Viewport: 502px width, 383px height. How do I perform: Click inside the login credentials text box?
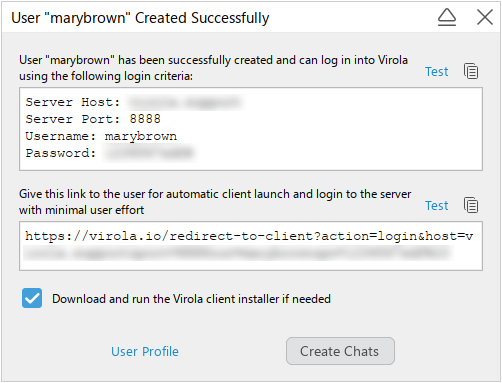click(x=251, y=129)
